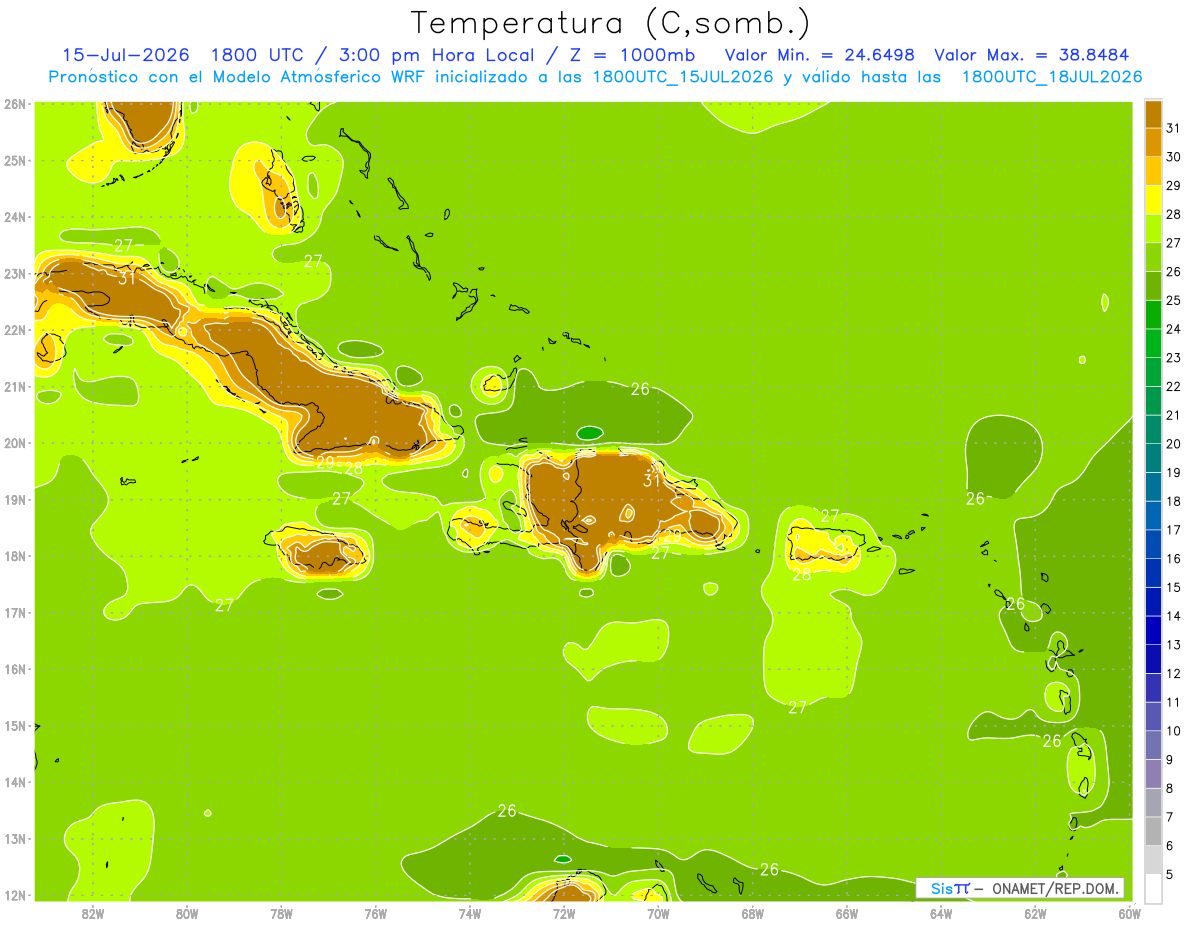Screen dimensions: 1200x927
Task: Click the 'Temperatura (C,somb.)' chart title
Action: pyautogui.click(x=610, y=23)
